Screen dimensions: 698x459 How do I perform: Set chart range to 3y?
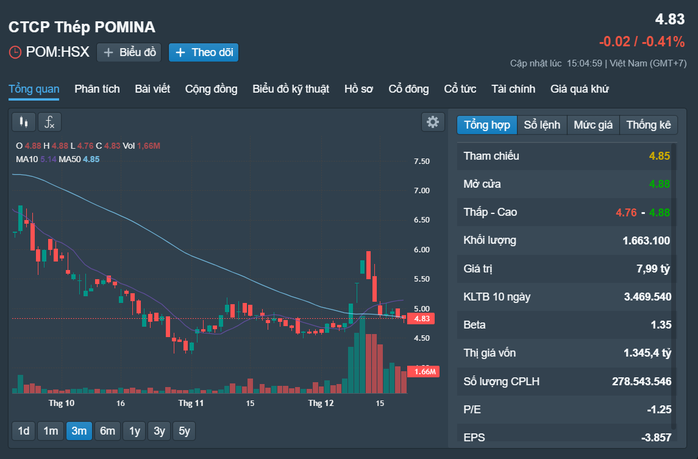click(x=159, y=431)
